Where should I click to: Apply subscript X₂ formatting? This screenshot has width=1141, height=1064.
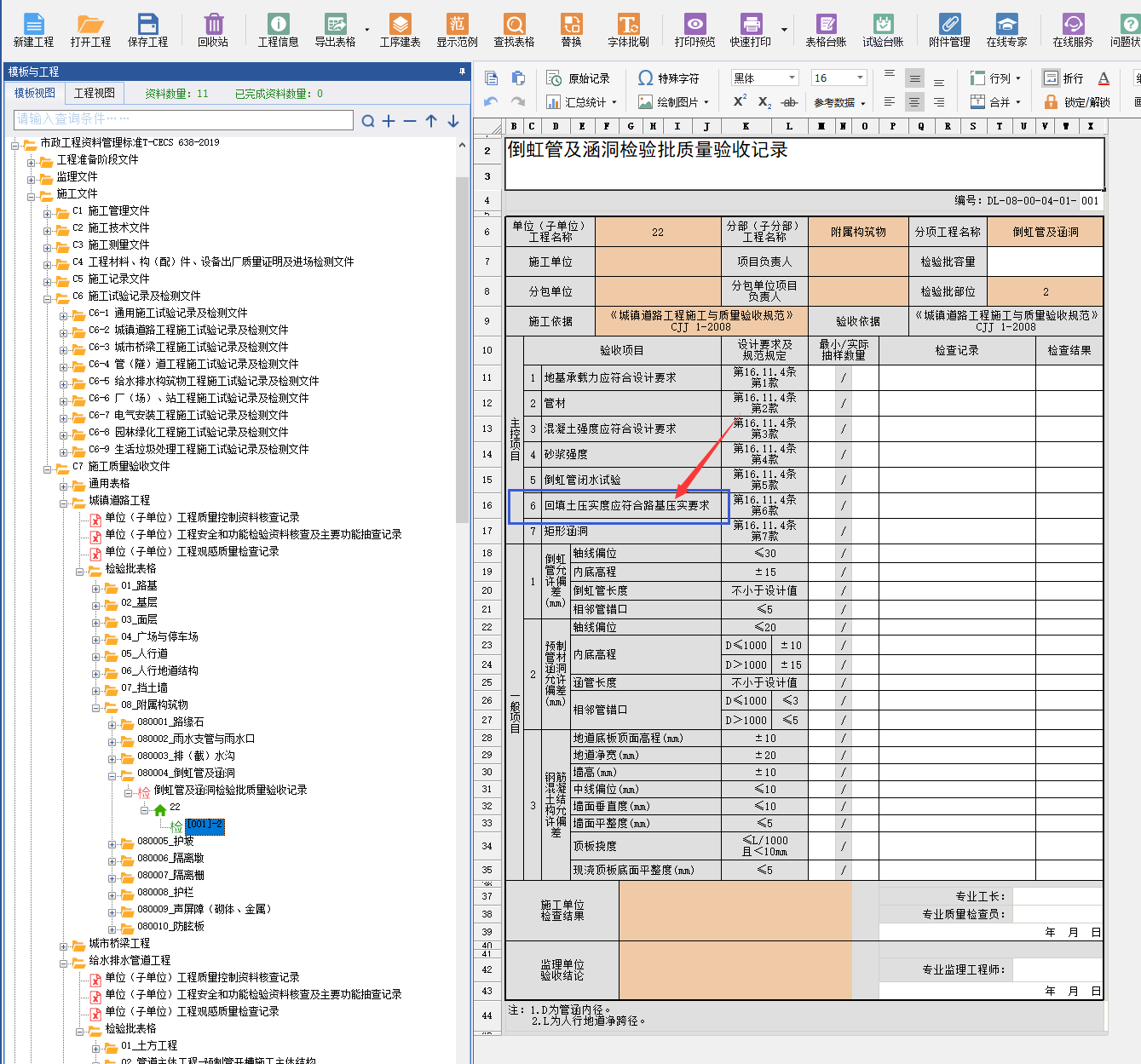coord(764,101)
